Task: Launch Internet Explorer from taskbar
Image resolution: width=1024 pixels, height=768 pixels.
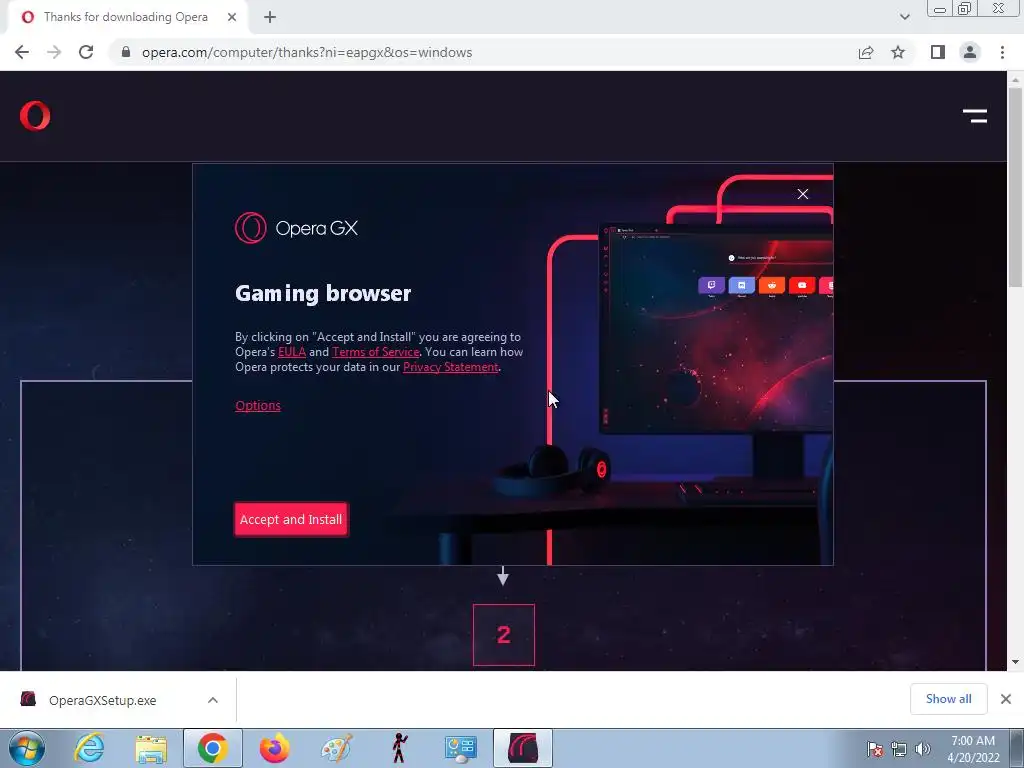Action: pyautogui.click(x=89, y=748)
